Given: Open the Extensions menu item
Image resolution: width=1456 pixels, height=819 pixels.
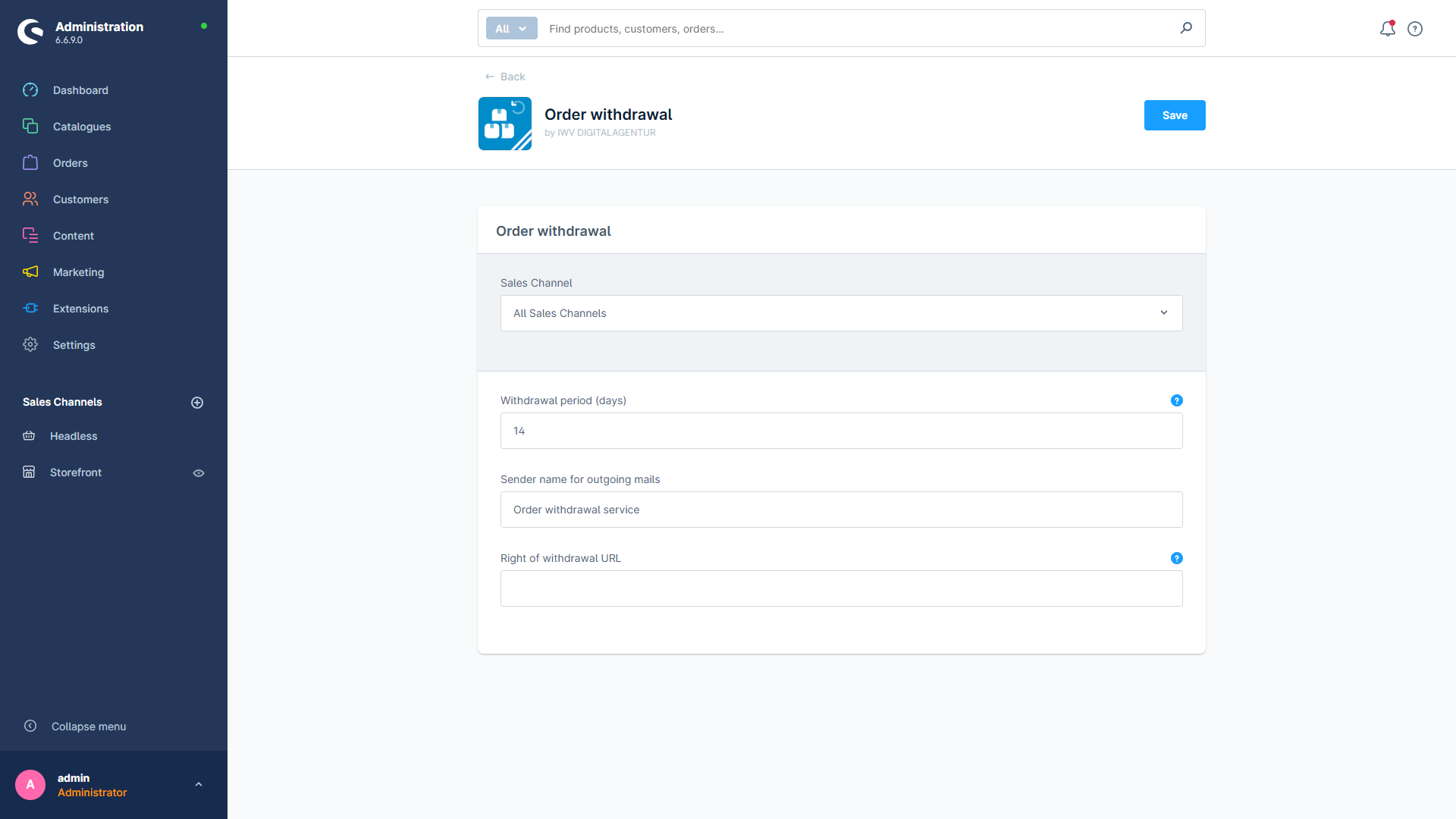Looking at the screenshot, I should tap(80, 309).
